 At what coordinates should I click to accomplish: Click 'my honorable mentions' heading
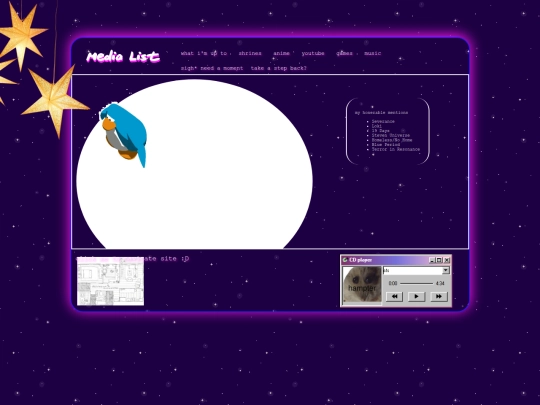click(381, 113)
